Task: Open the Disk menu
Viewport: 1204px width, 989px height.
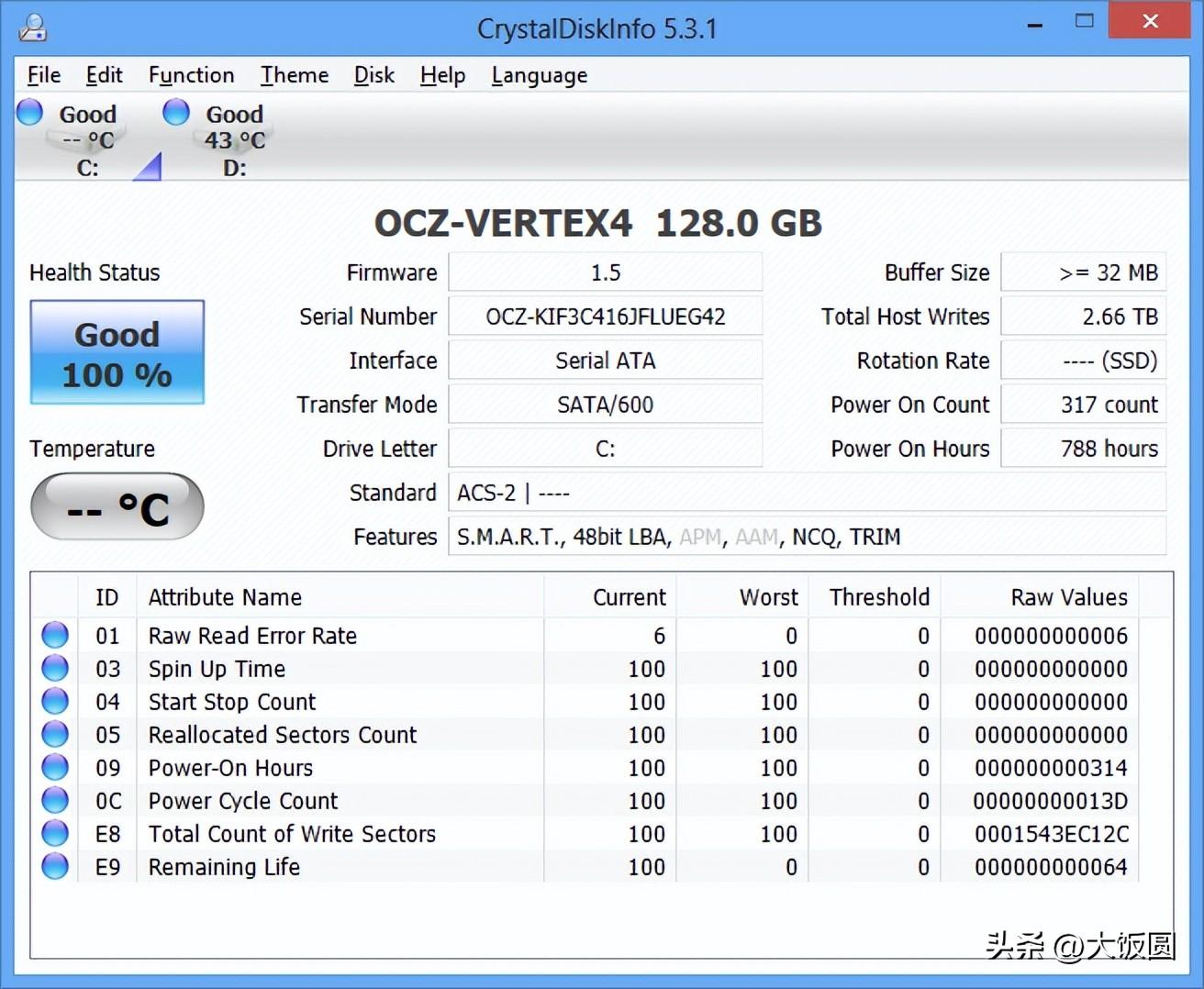Action: 373,75
